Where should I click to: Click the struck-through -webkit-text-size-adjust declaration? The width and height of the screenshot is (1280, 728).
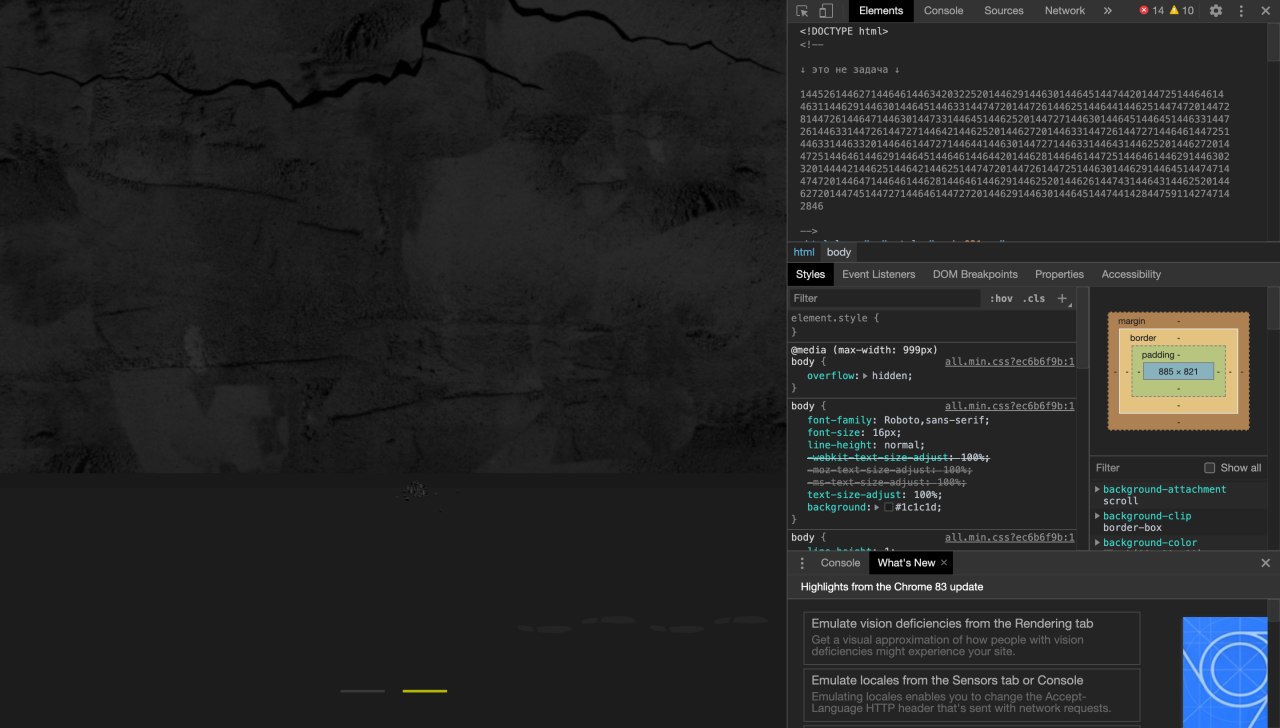[899, 457]
